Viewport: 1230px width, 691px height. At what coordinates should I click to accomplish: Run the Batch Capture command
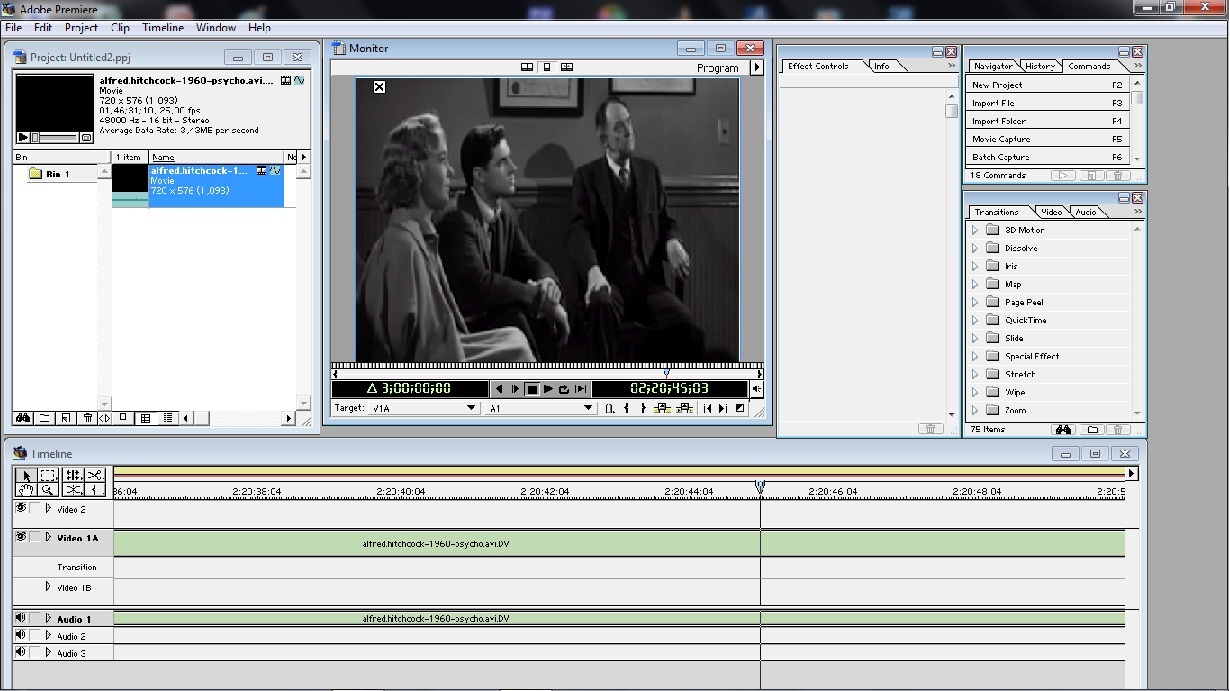point(1048,157)
